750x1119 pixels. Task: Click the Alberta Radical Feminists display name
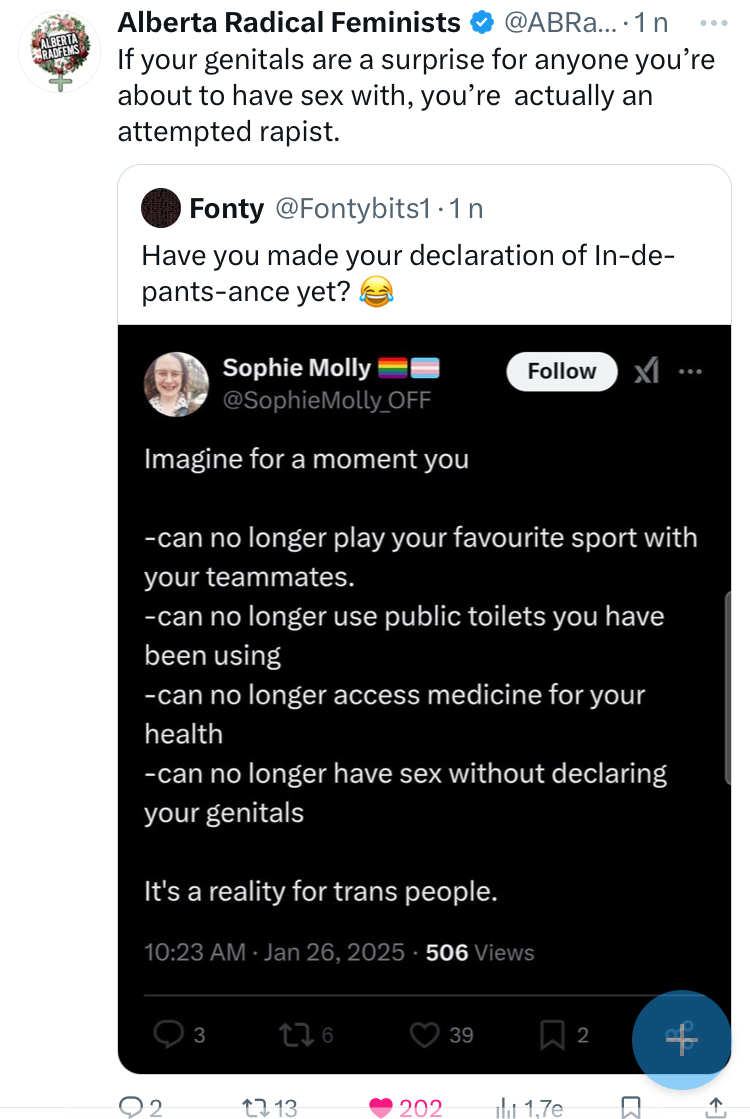[x=289, y=22]
